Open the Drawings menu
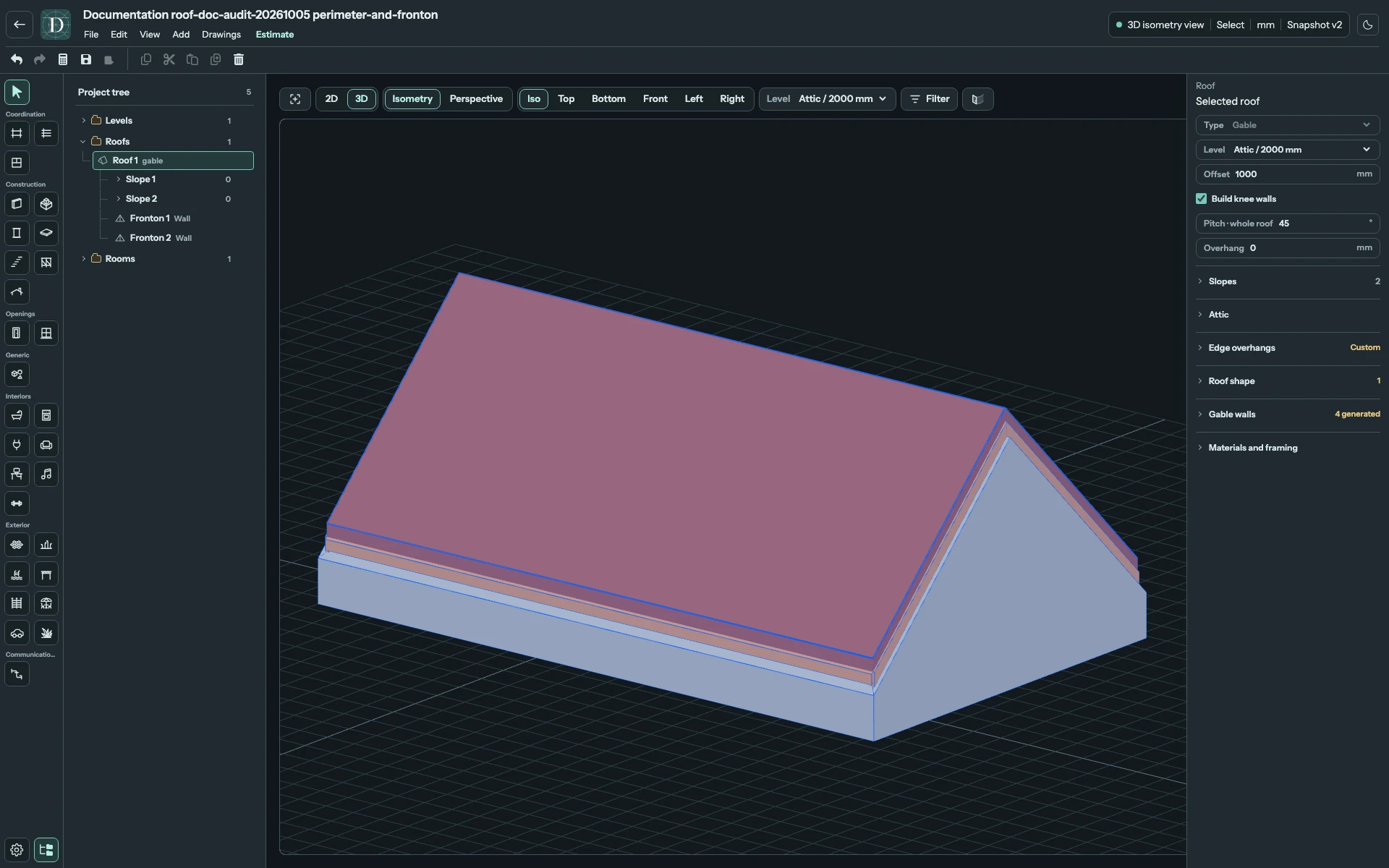The width and height of the screenshot is (1389, 868). [221, 35]
